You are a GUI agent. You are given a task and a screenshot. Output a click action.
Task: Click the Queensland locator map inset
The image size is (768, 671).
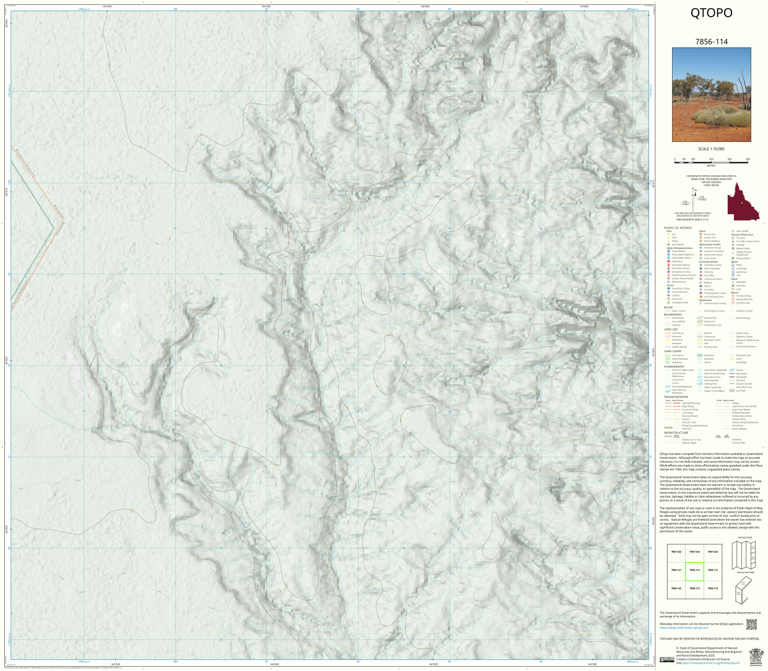[x=743, y=202]
